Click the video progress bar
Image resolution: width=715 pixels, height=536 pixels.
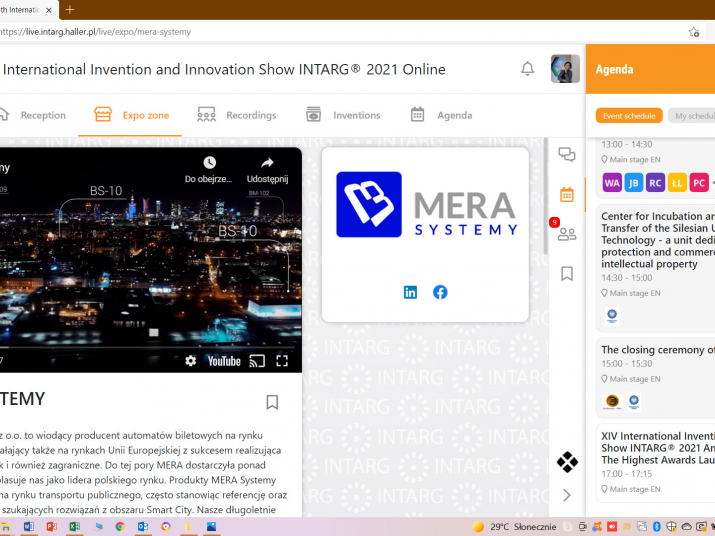pyautogui.click(x=150, y=347)
